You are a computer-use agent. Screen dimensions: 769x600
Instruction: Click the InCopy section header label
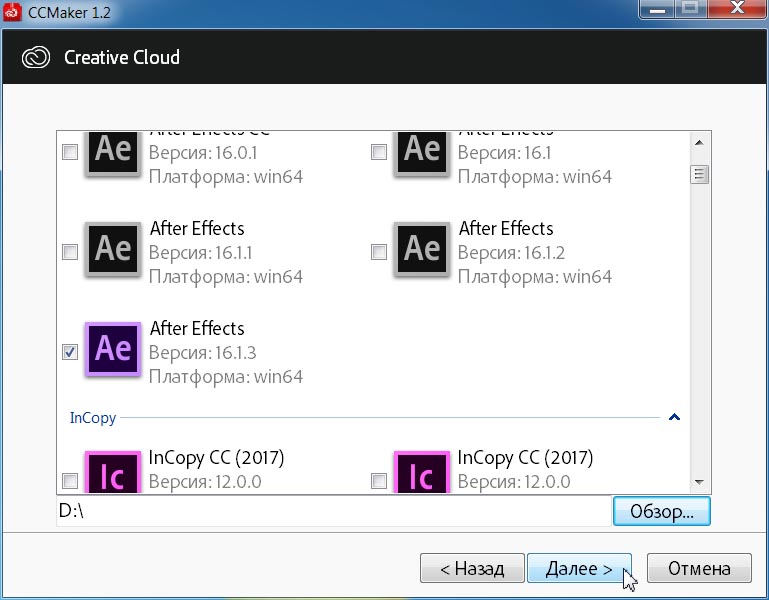93,417
